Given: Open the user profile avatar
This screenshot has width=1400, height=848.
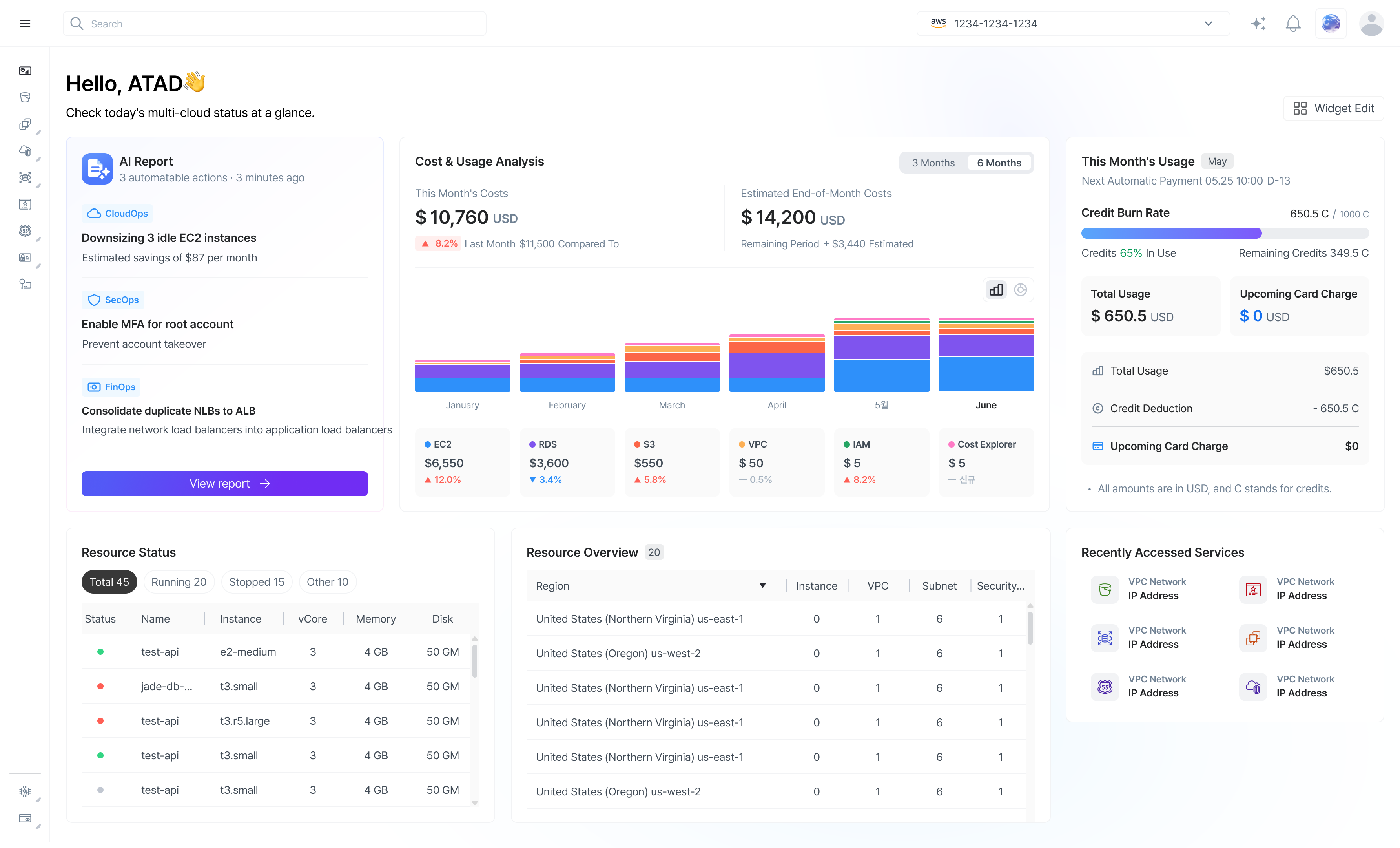Looking at the screenshot, I should point(1371,23).
